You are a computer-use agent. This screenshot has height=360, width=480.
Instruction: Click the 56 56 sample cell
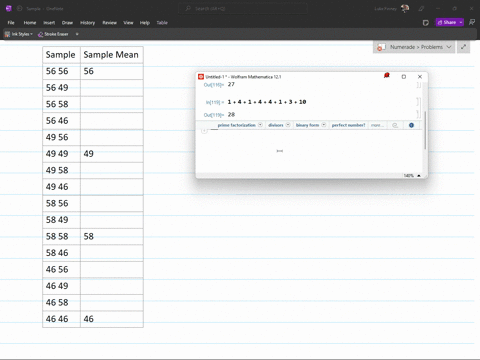point(61,71)
